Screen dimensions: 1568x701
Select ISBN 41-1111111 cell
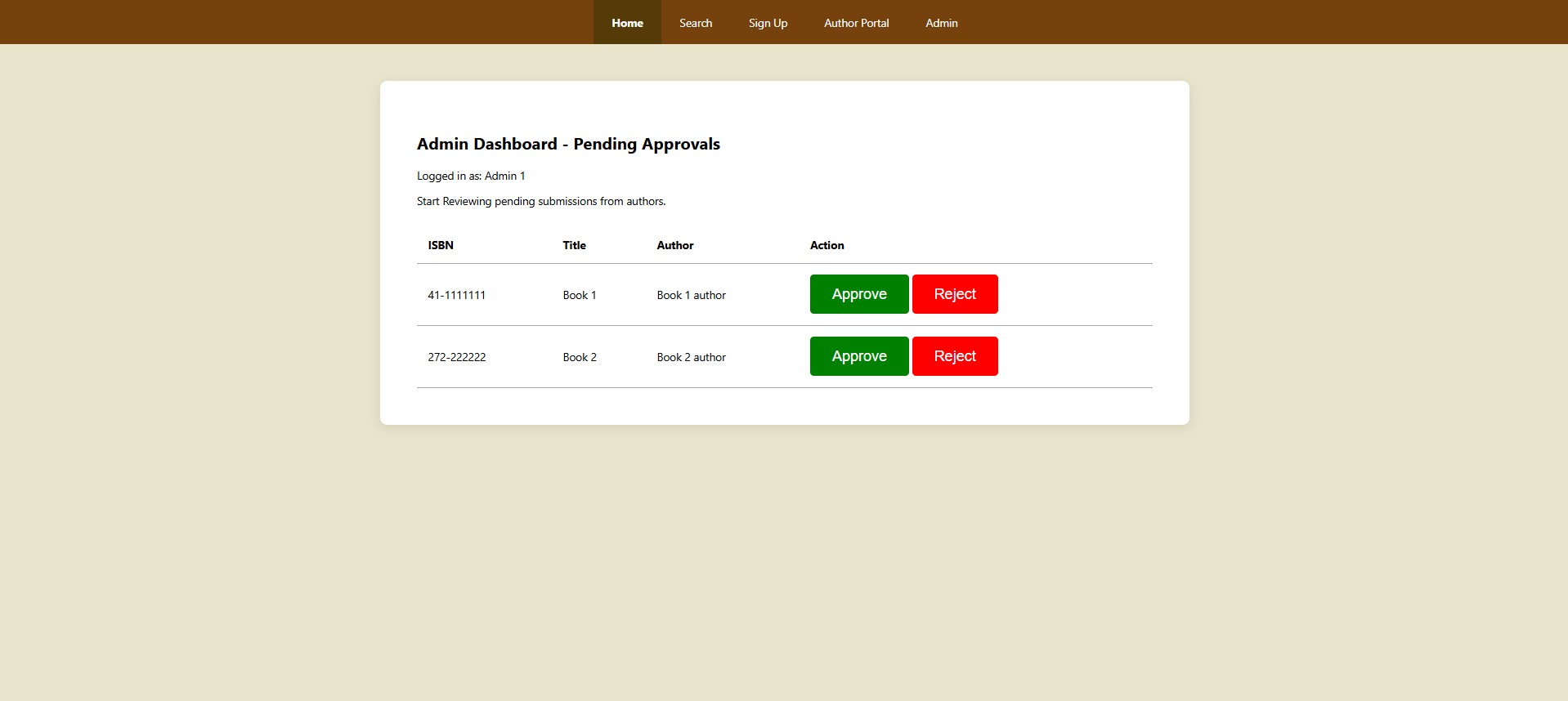(x=456, y=295)
